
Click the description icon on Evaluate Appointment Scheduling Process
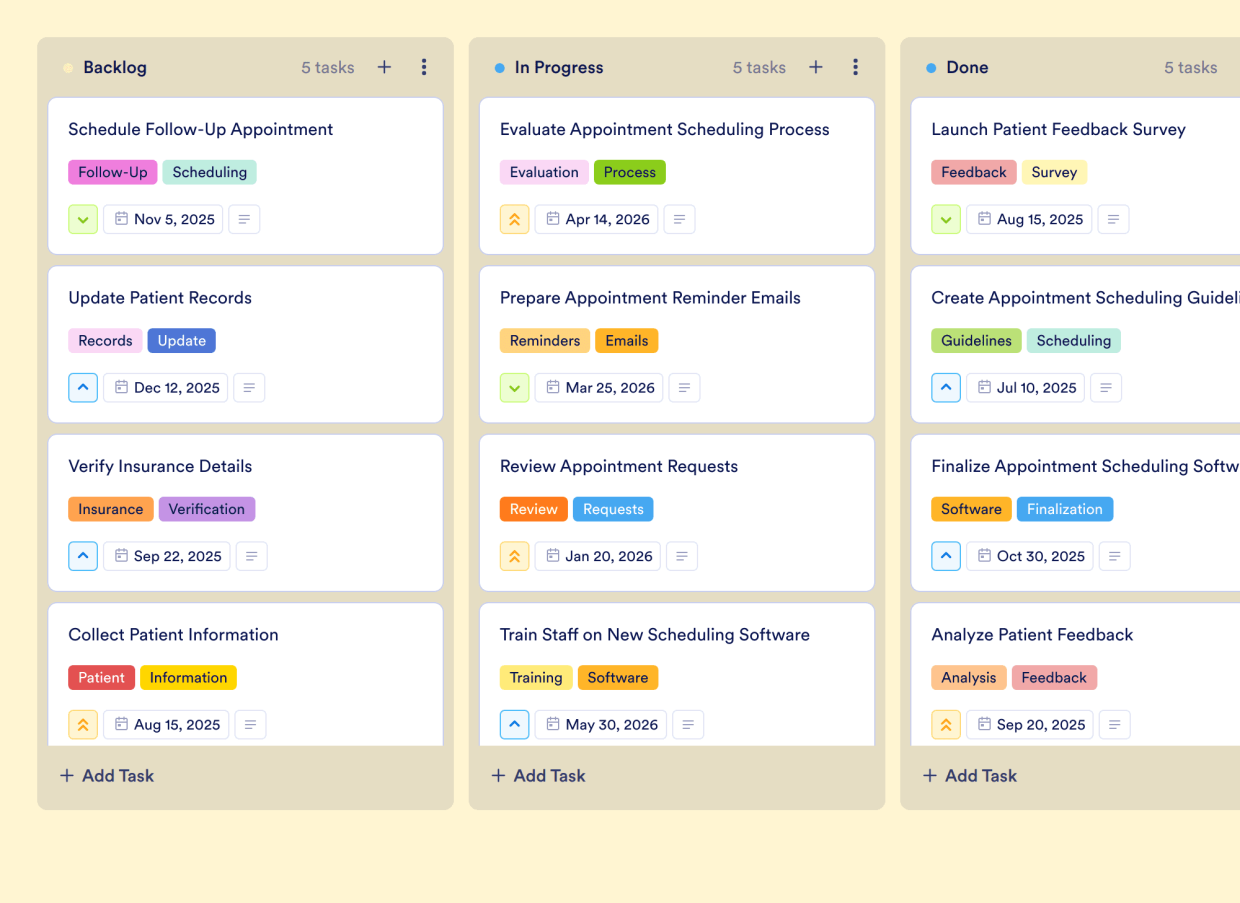tap(679, 219)
